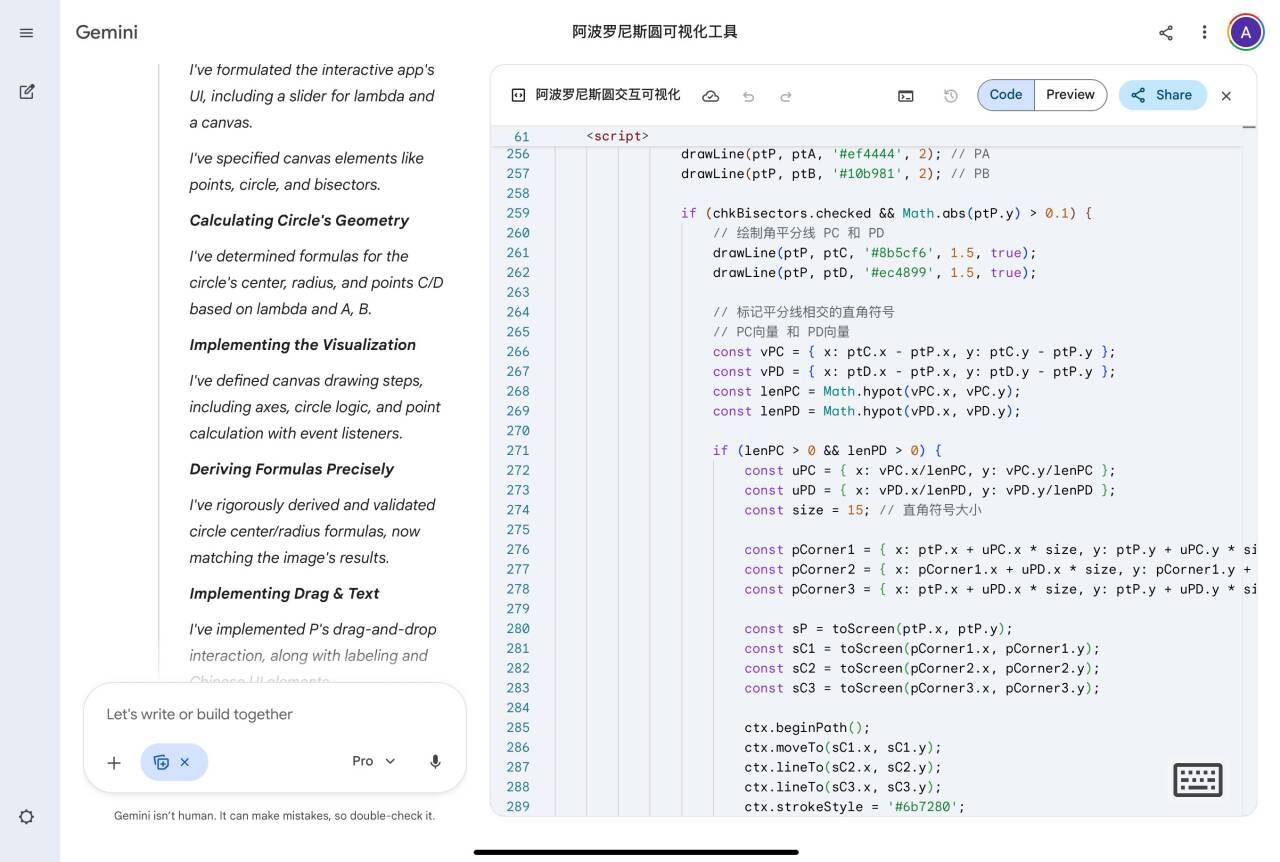Start a new chat with compose icon

(27, 92)
